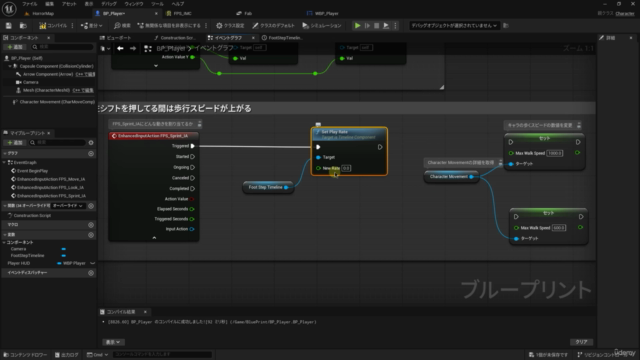This screenshot has width=640, height=360.
Task: Open the ファイル menu
Action: (x=29, y=4)
